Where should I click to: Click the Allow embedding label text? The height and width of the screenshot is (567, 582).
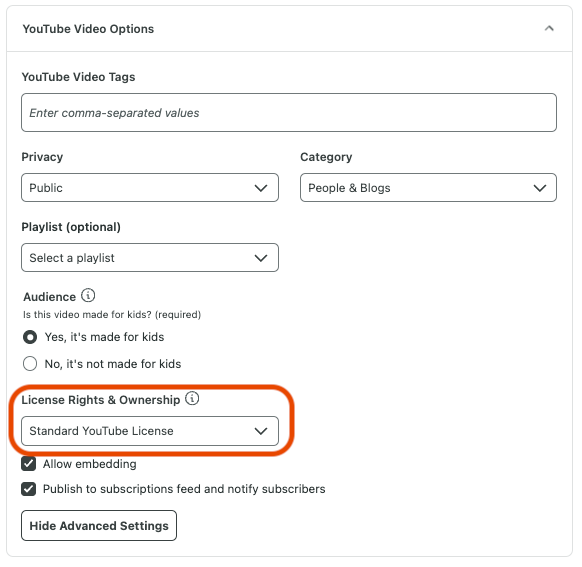90,464
